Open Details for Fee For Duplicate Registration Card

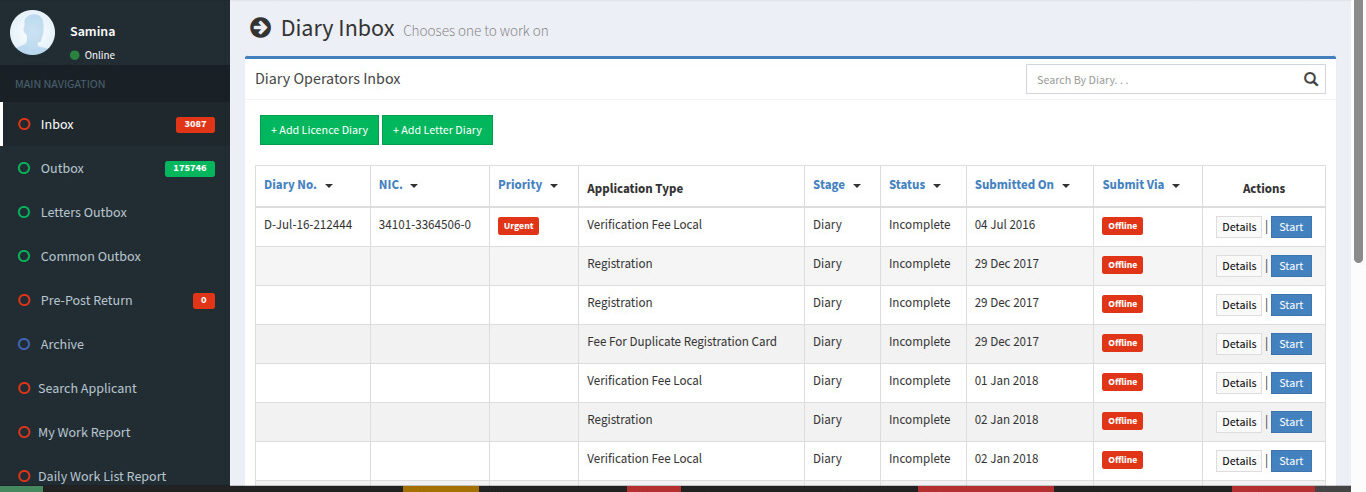[x=1239, y=344]
